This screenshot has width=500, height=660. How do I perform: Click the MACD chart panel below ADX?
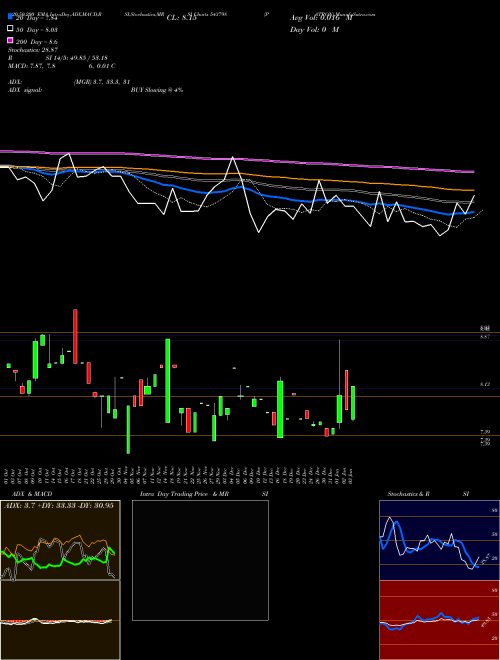(60, 620)
